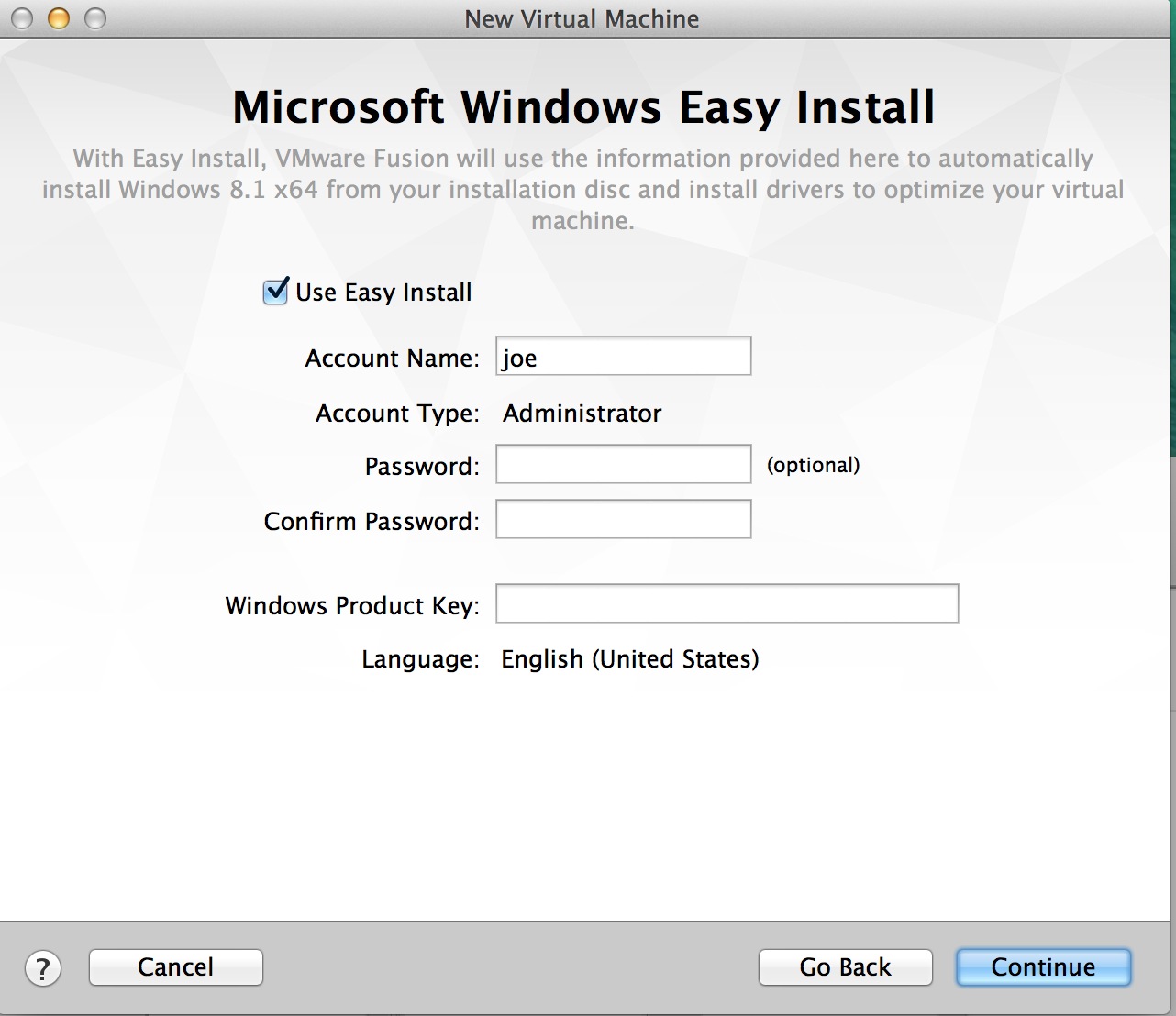Screen dimensions: 1176x1016
Task: Close the New Virtual Machine window
Action: pyautogui.click(x=22, y=18)
